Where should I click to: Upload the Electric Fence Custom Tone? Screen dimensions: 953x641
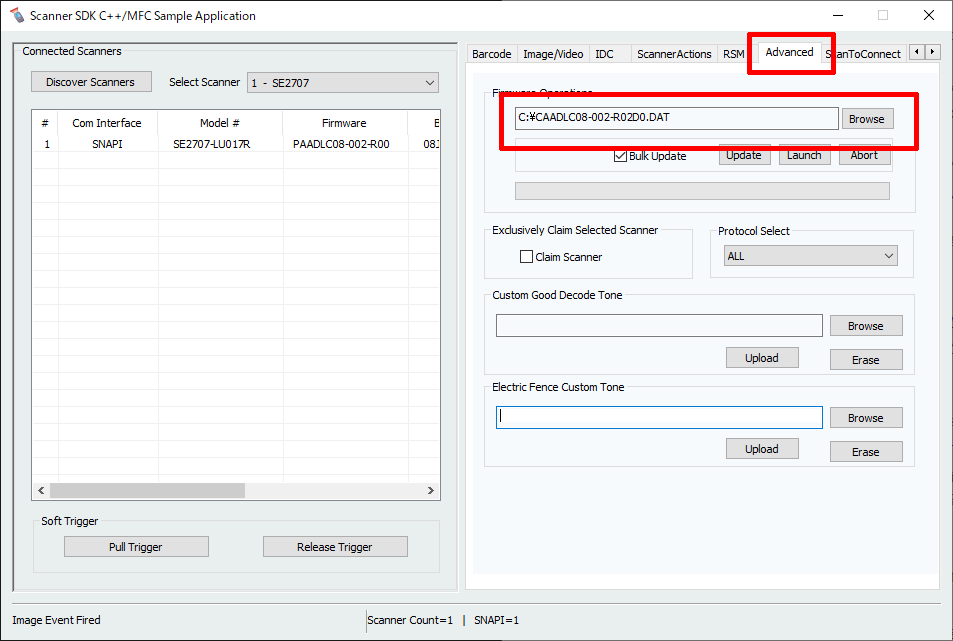[762, 449]
